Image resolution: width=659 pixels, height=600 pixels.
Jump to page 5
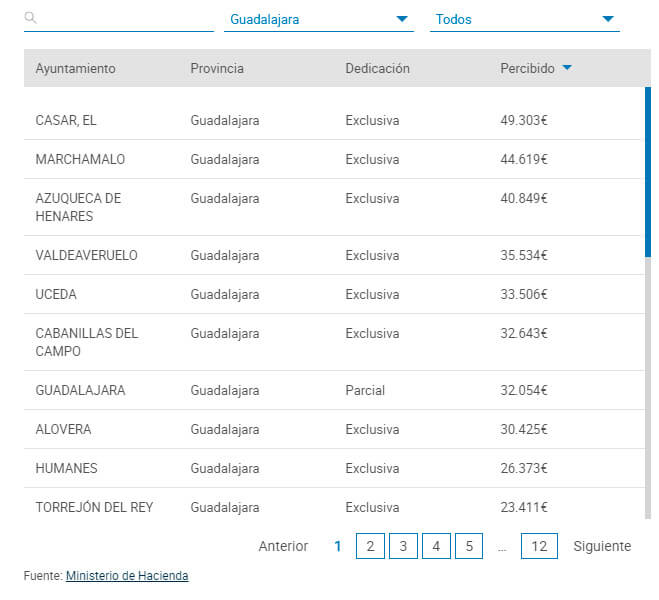[x=469, y=546]
